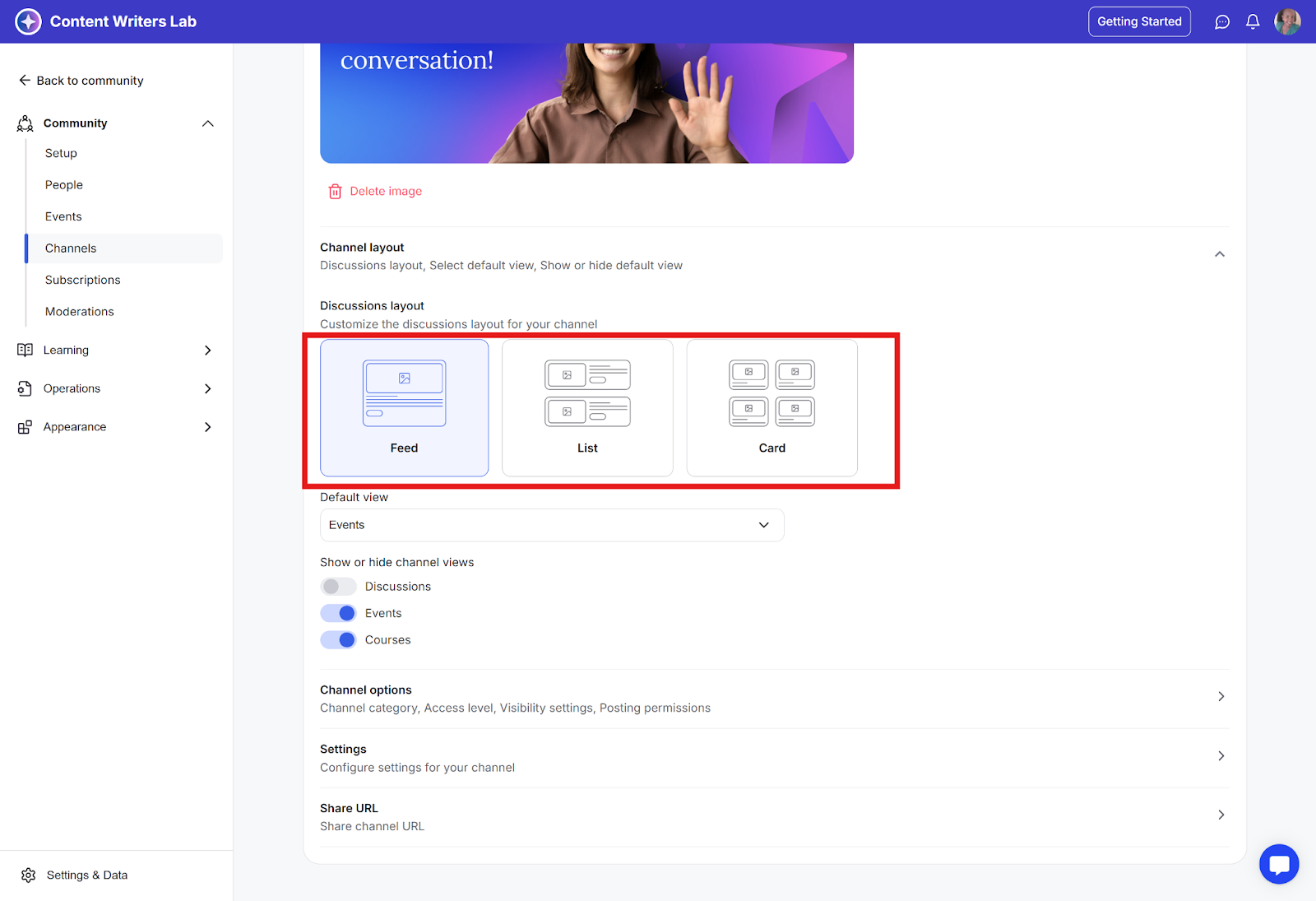Screen dimensions: 1316x901
Task: Open the notifications bell
Action: coord(1253,22)
